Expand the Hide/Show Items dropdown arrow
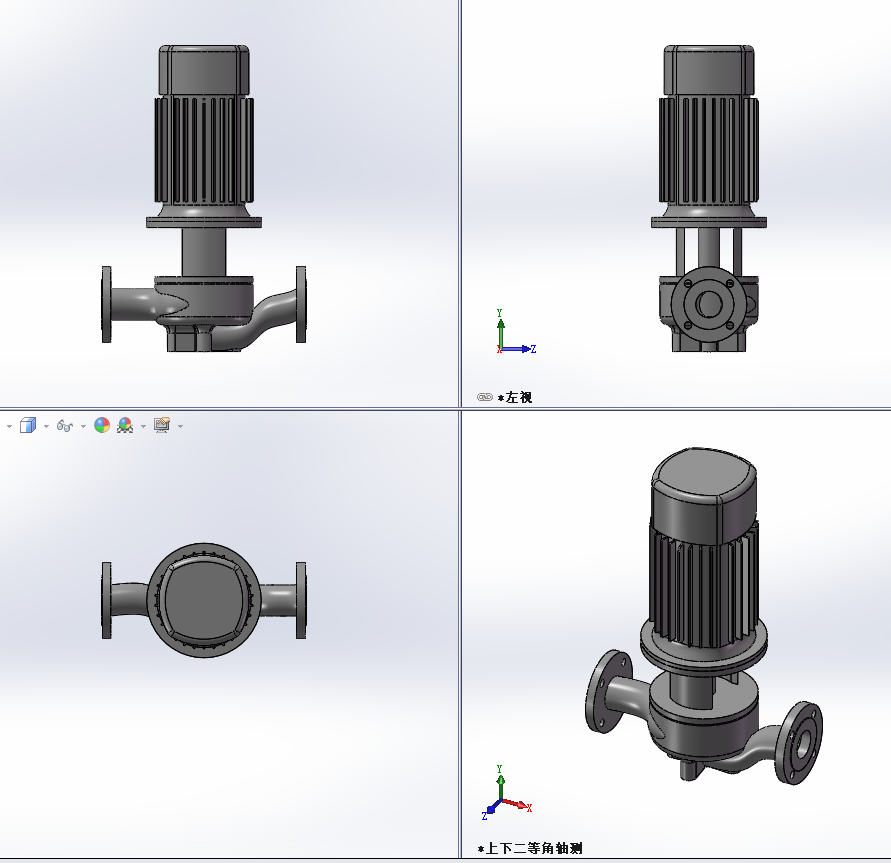 (x=84, y=426)
